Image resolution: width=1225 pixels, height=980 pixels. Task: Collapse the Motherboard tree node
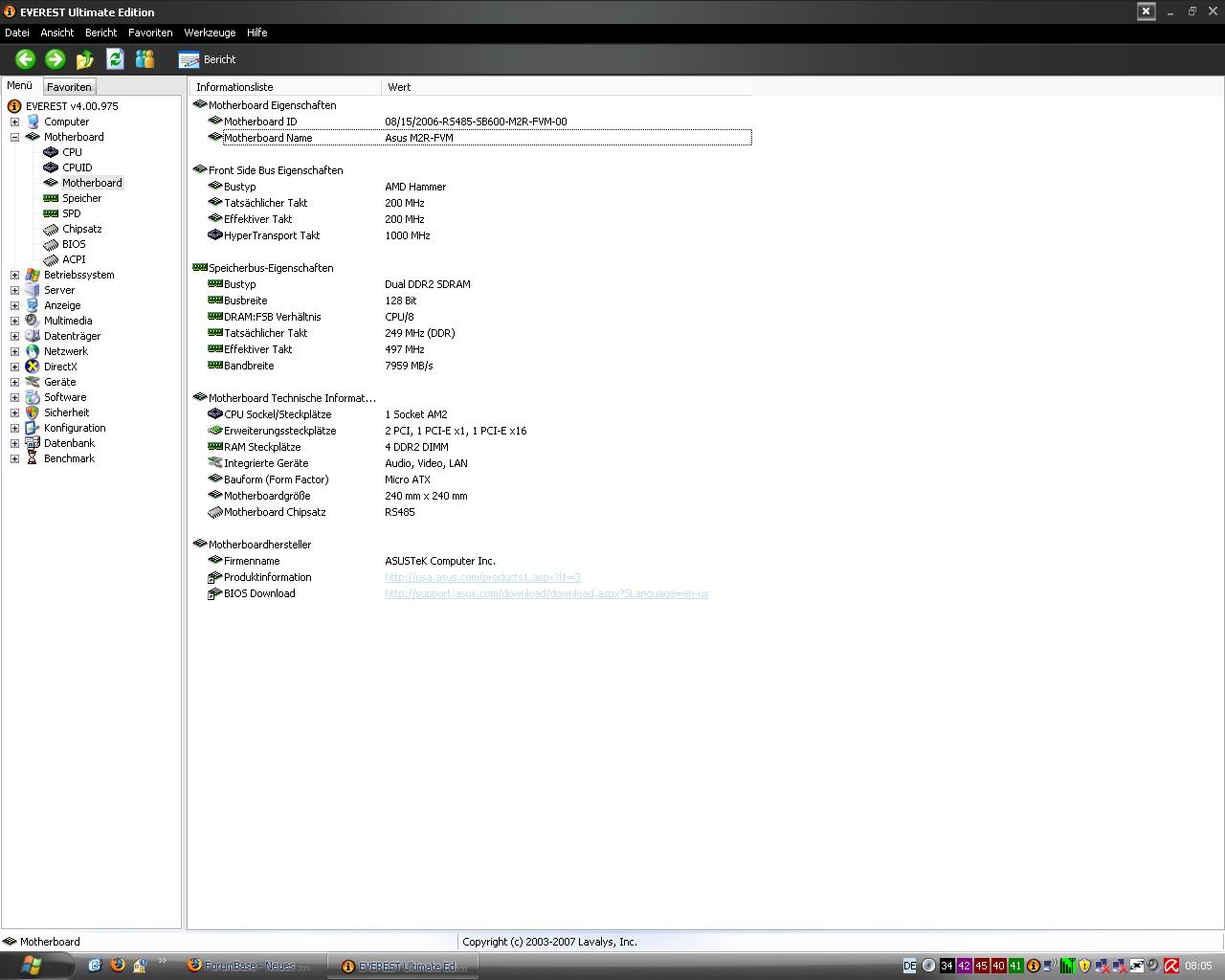click(14, 137)
